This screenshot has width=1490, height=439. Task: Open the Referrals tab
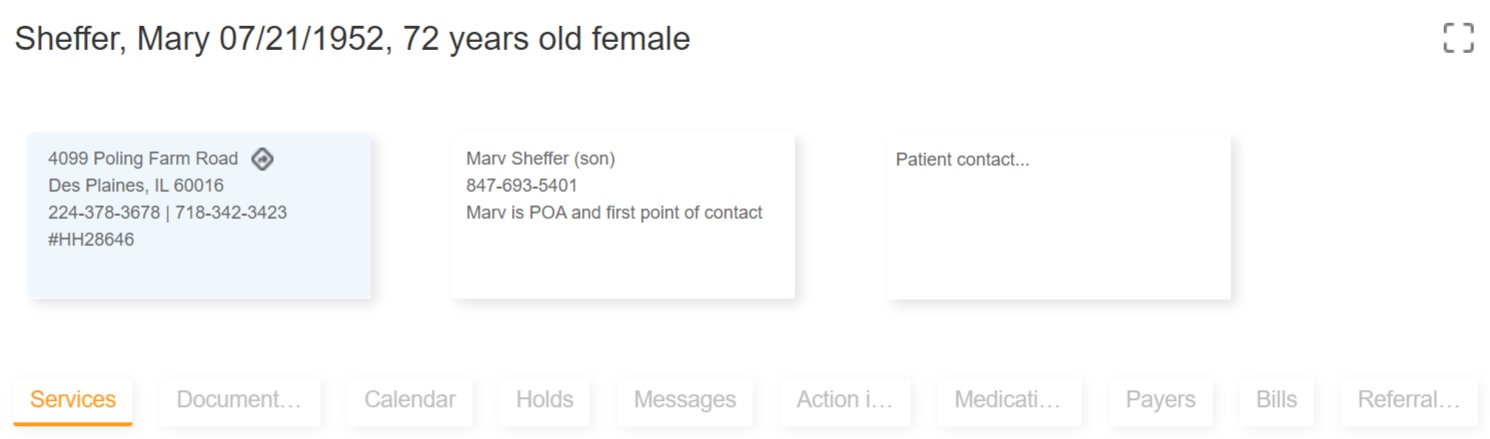point(1408,400)
